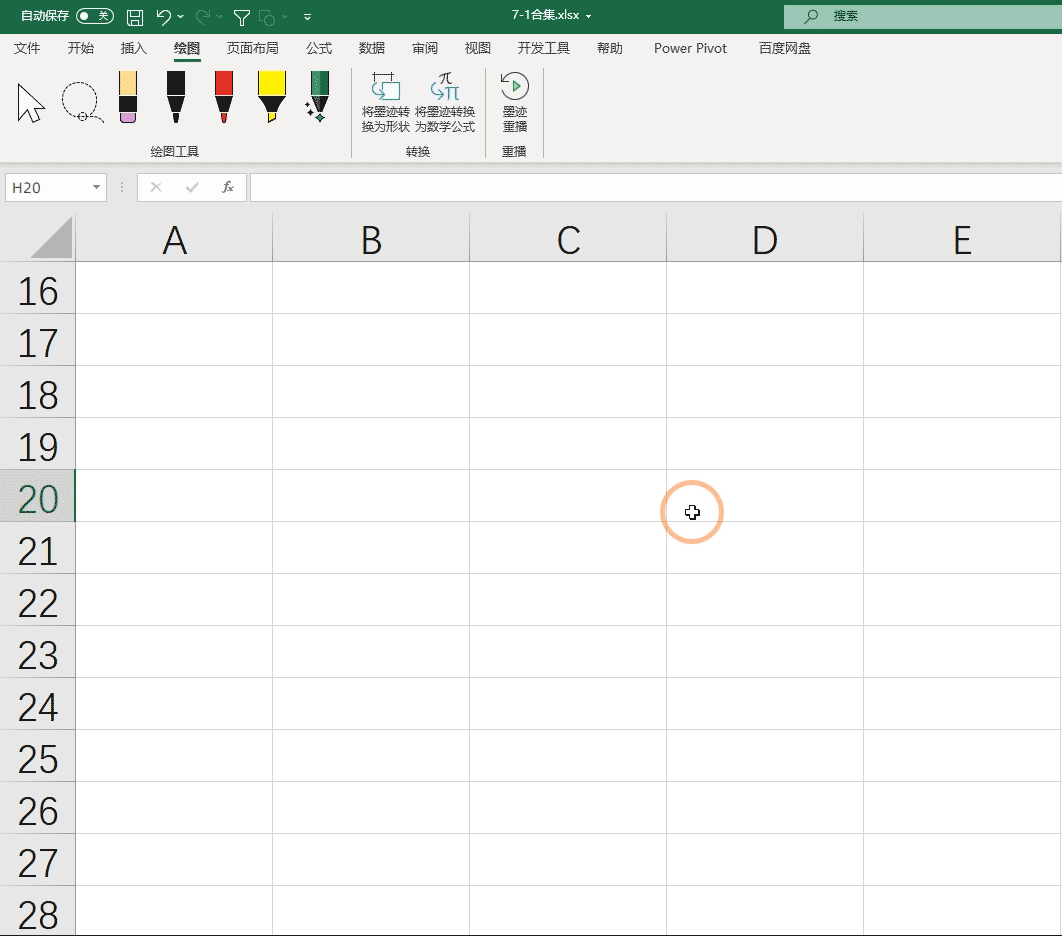Open the Redo history dropdown arrow
The height and width of the screenshot is (936, 1062).
[x=219, y=17]
